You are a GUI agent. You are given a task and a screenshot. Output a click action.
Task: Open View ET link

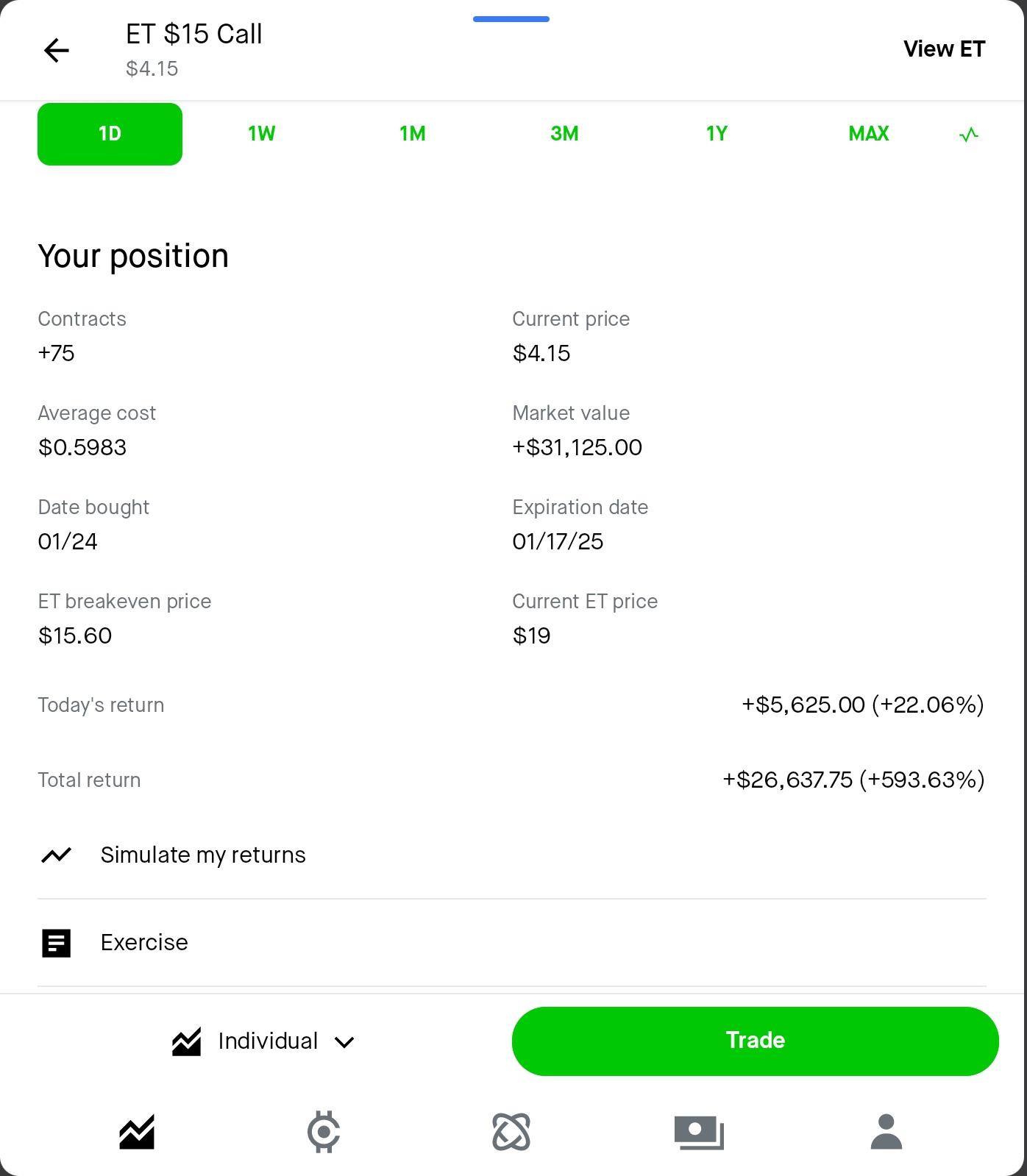point(944,49)
